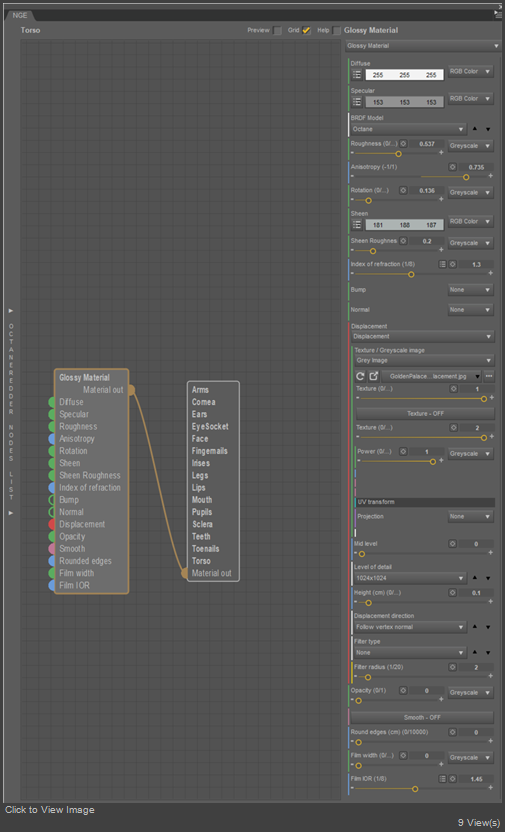Open the Bump None dropdown
505x832 pixels.
click(x=471, y=290)
